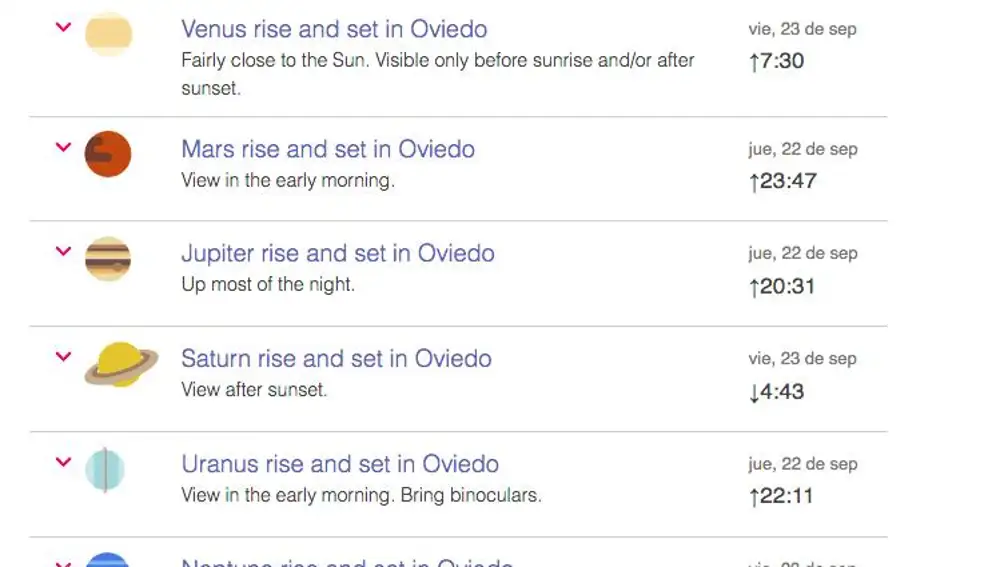Click the blue Neptune icon at bottom
This screenshot has width=1000, height=567.
pos(107,560)
